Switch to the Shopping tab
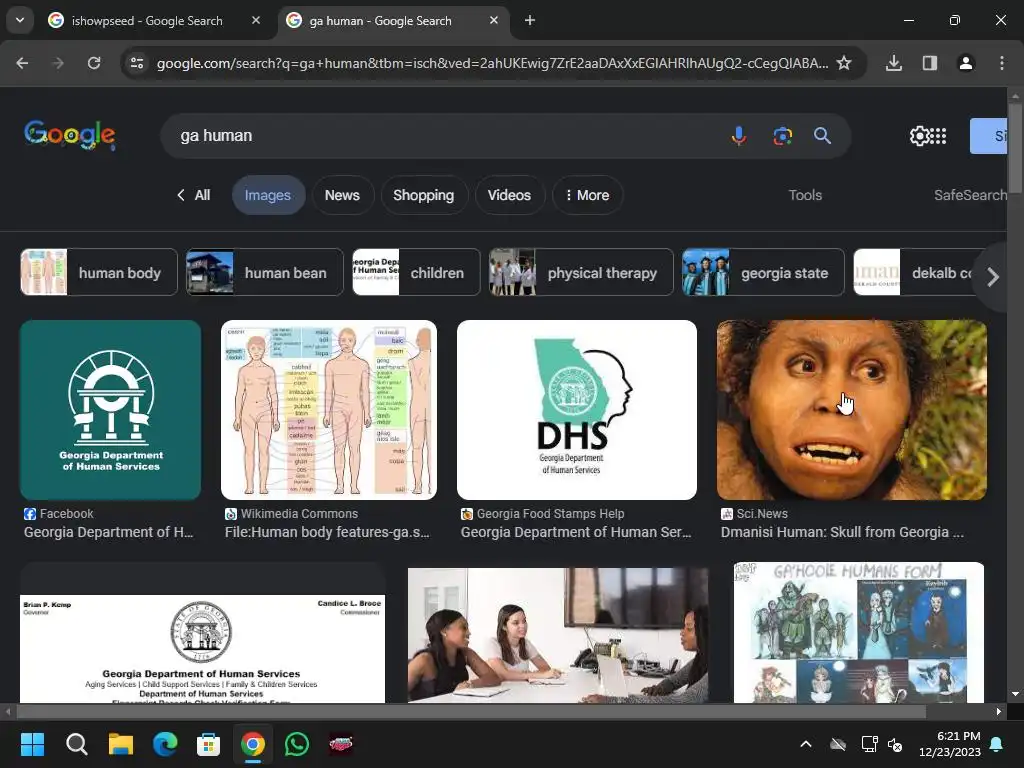1024x768 pixels. pos(423,195)
